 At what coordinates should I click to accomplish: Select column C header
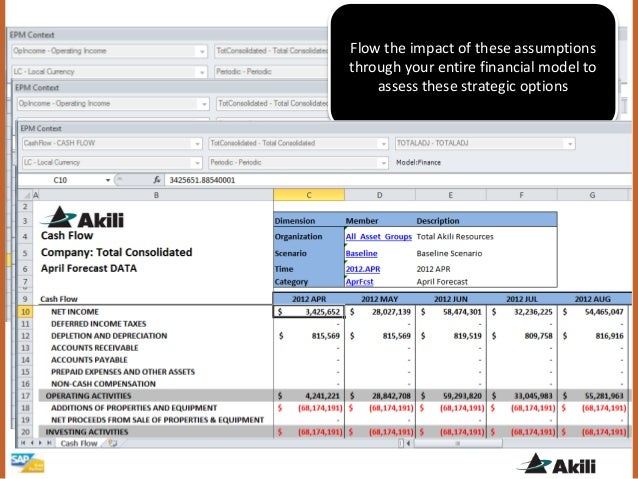click(x=309, y=195)
